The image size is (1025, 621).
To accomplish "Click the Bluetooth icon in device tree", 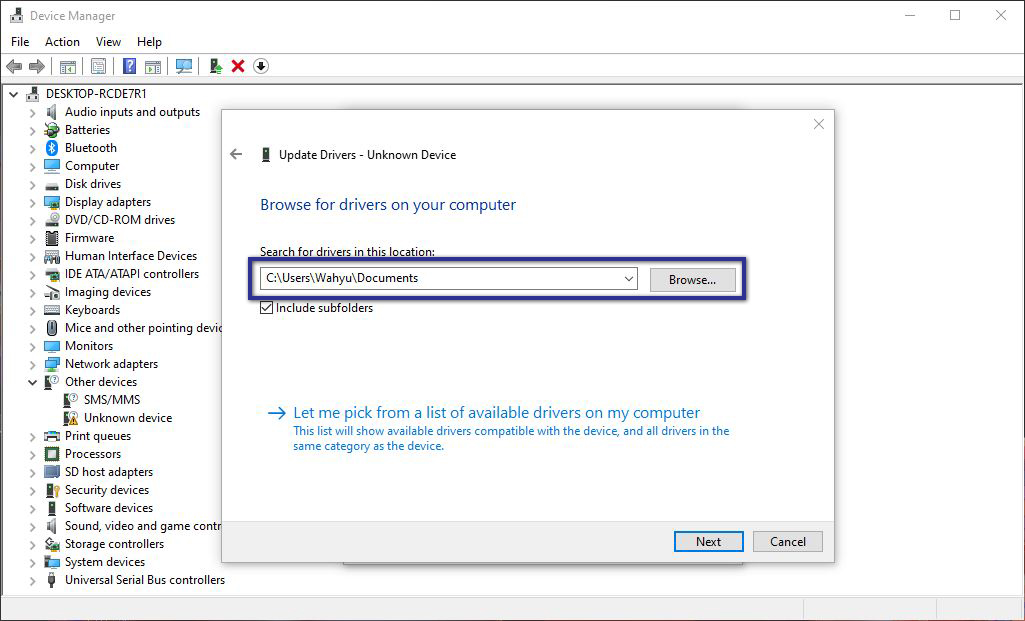I will pos(53,148).
